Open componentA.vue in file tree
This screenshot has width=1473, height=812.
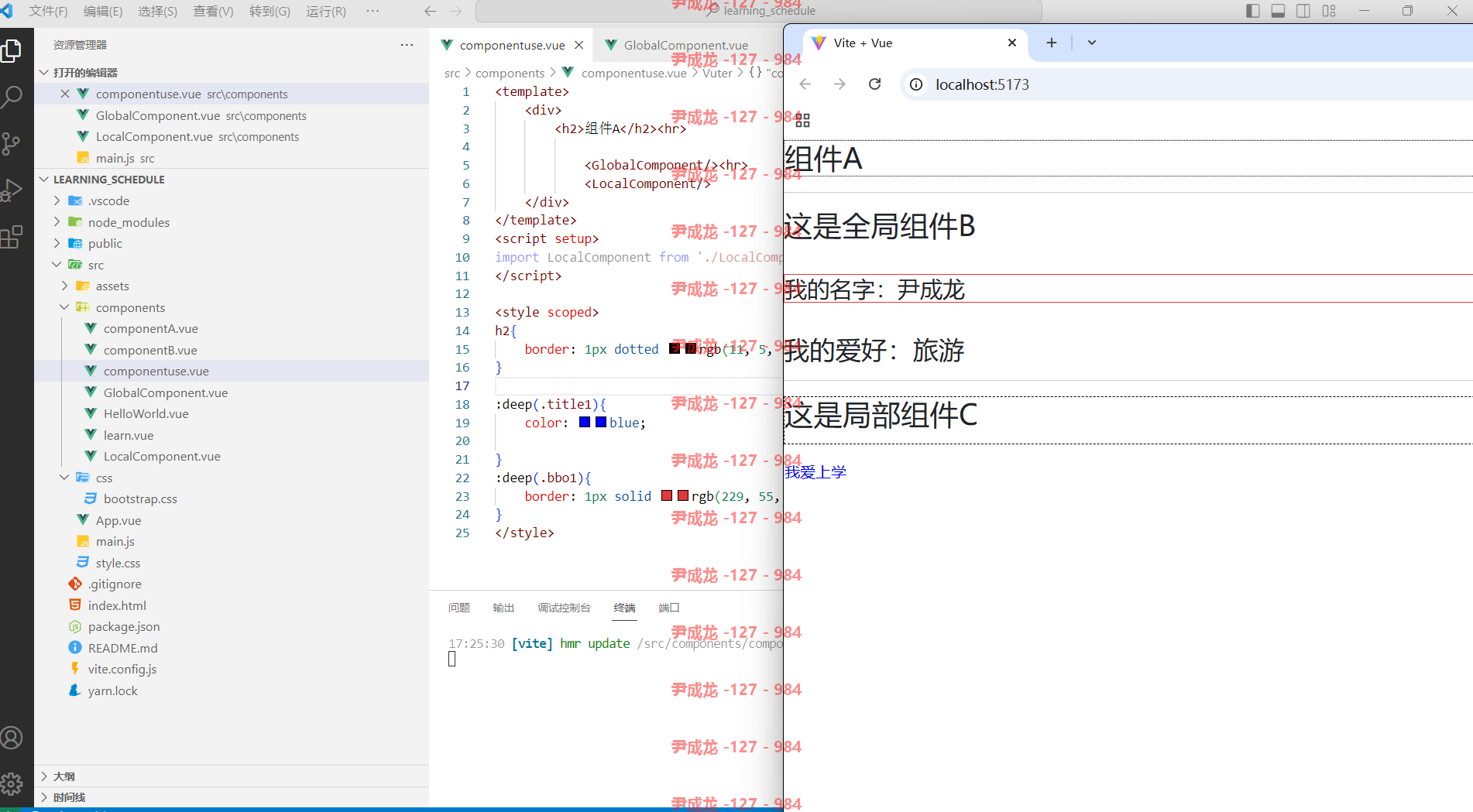tap(151, 328)
